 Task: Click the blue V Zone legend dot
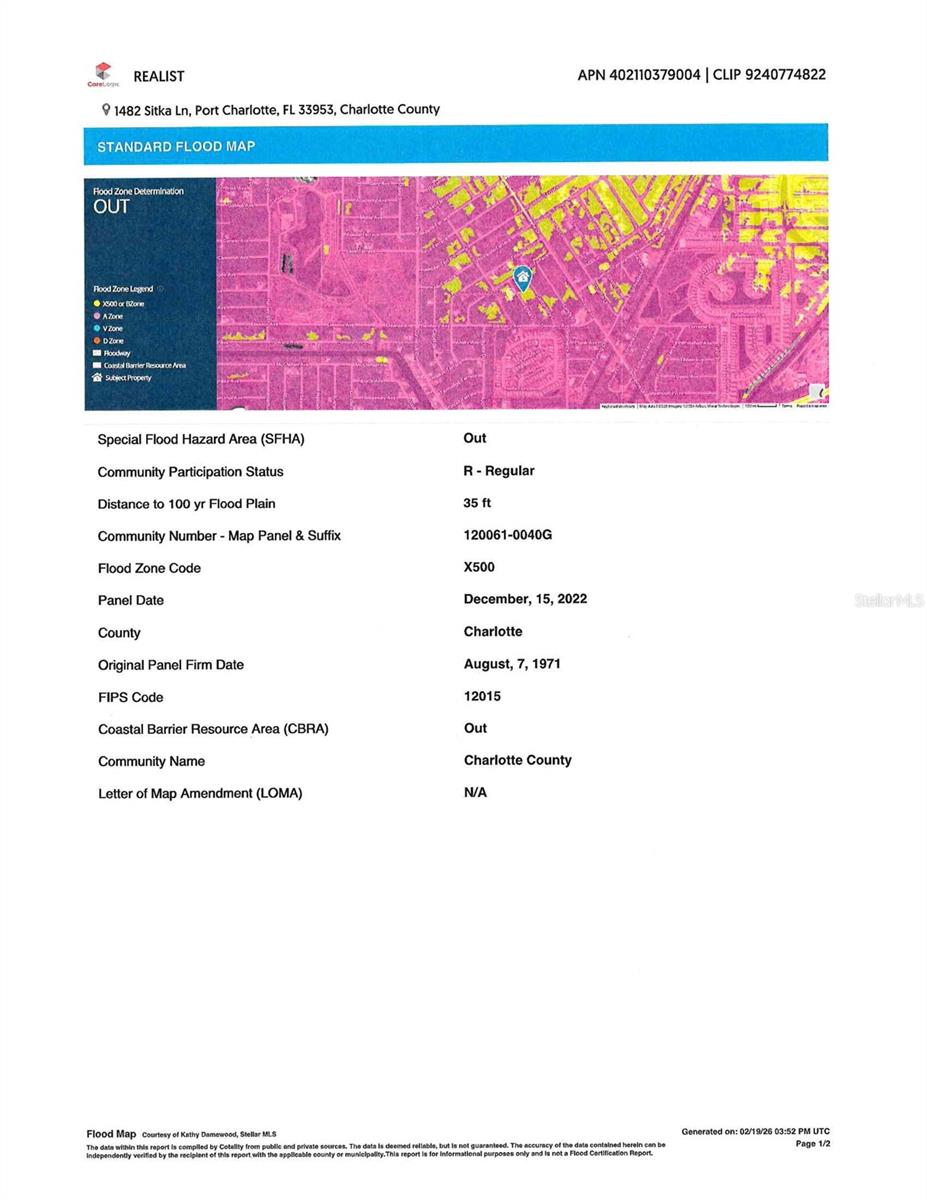[97, 329]
